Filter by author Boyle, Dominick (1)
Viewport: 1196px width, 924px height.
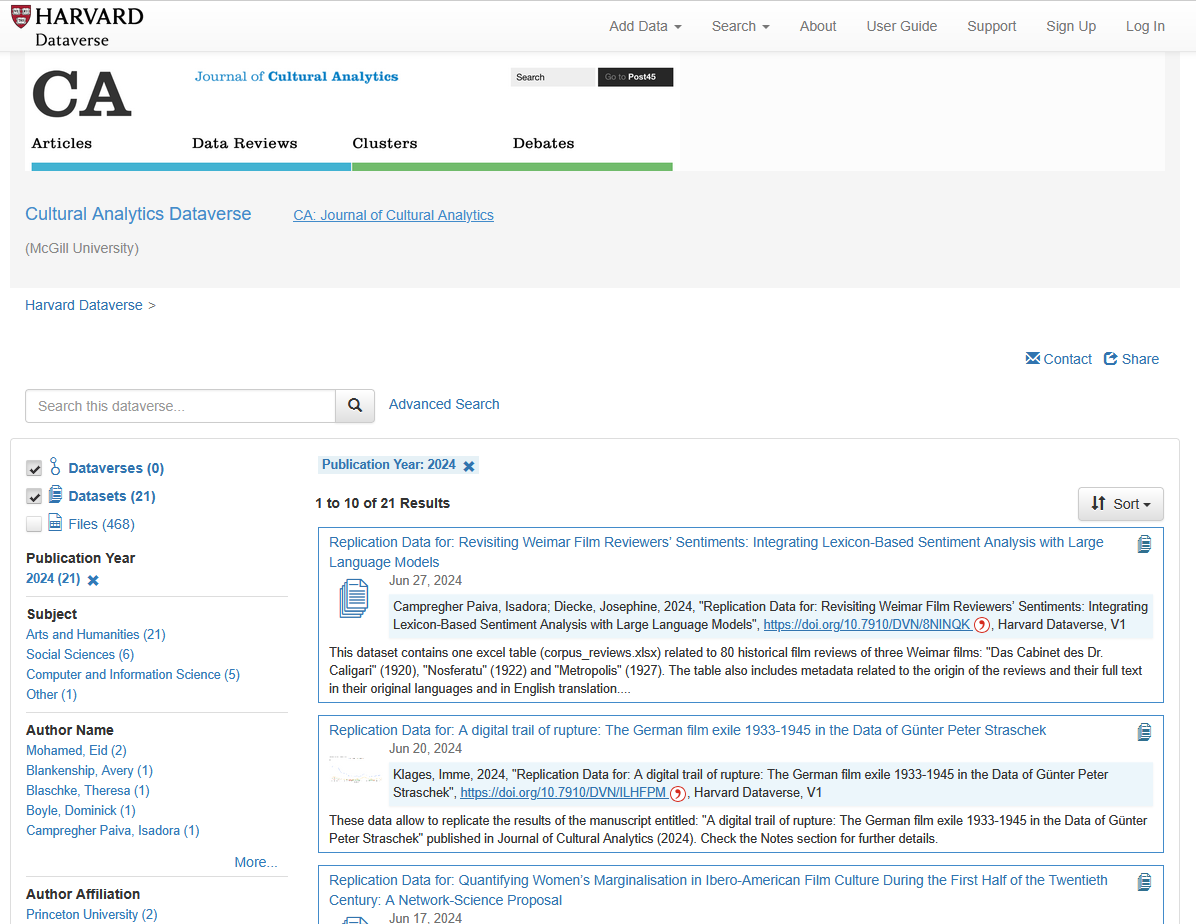81,810
